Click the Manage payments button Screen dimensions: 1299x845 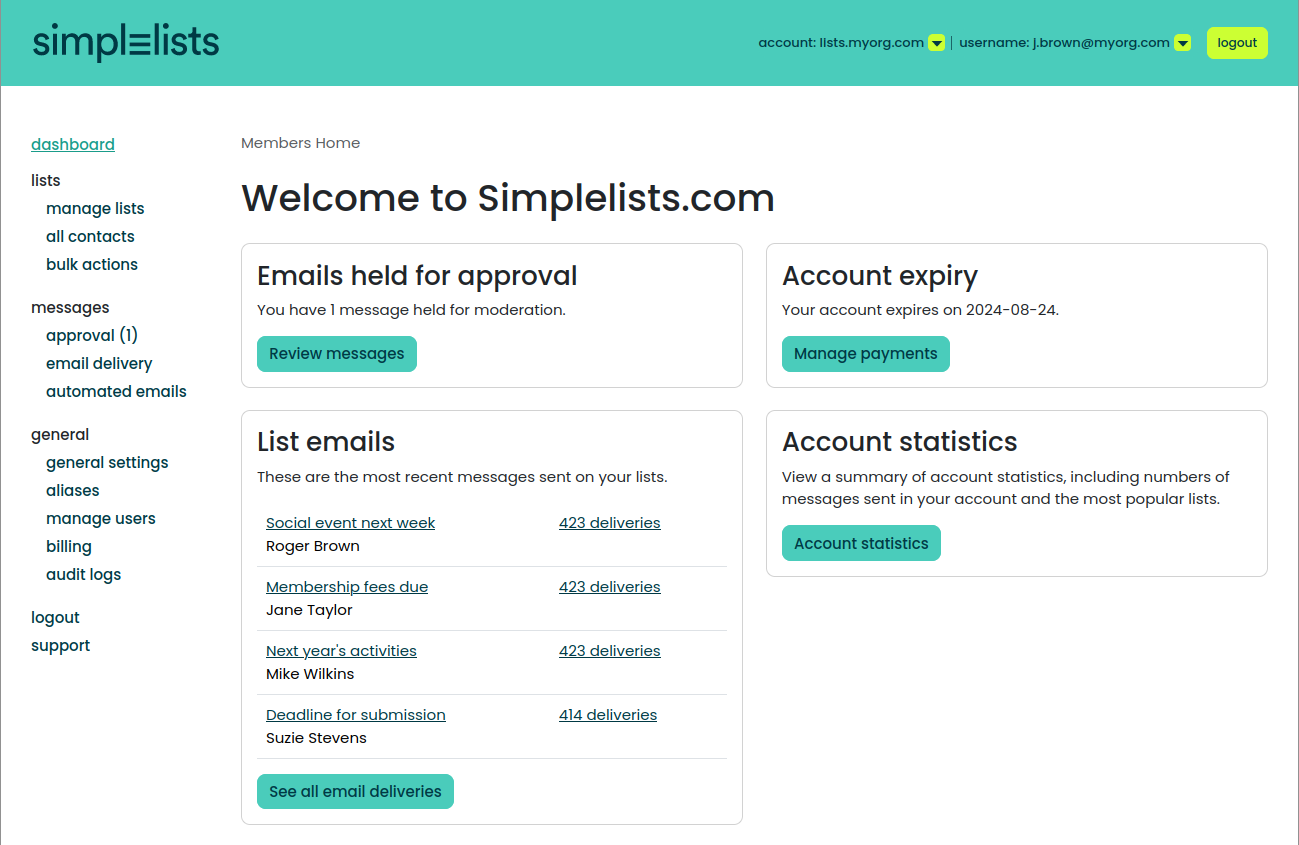(x=866, y=354)
